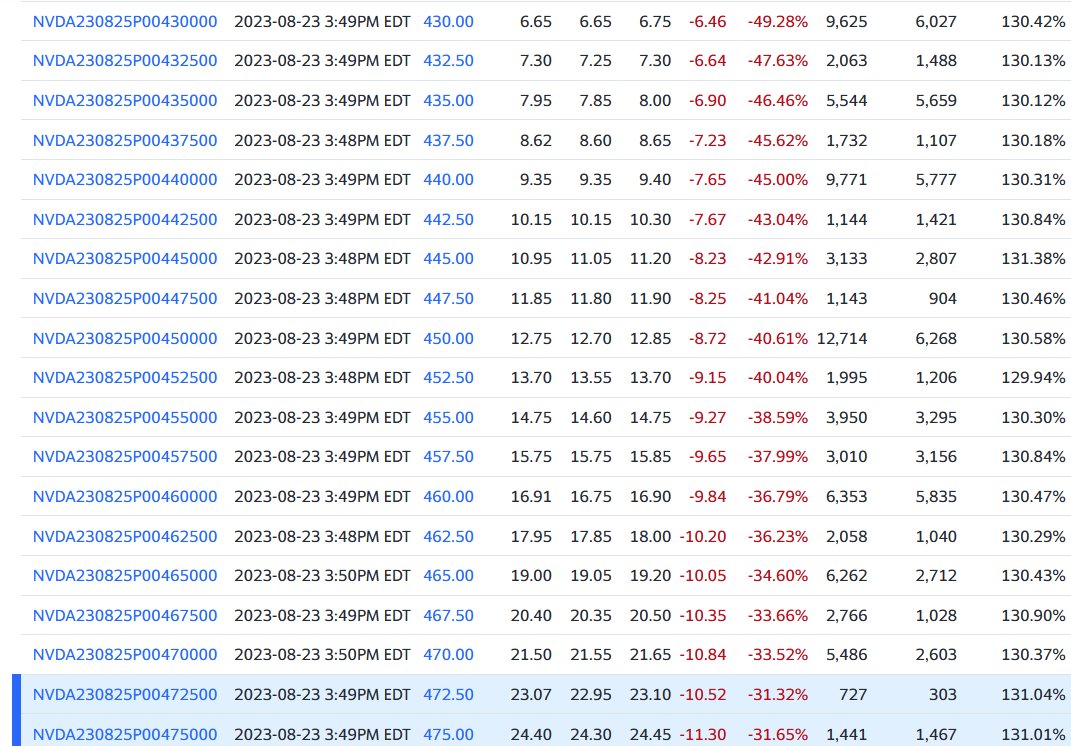The height and width of the screenshot is (746, 1071).
Task: Open contract NVDA230825P00432500
Action: (125, 61)
